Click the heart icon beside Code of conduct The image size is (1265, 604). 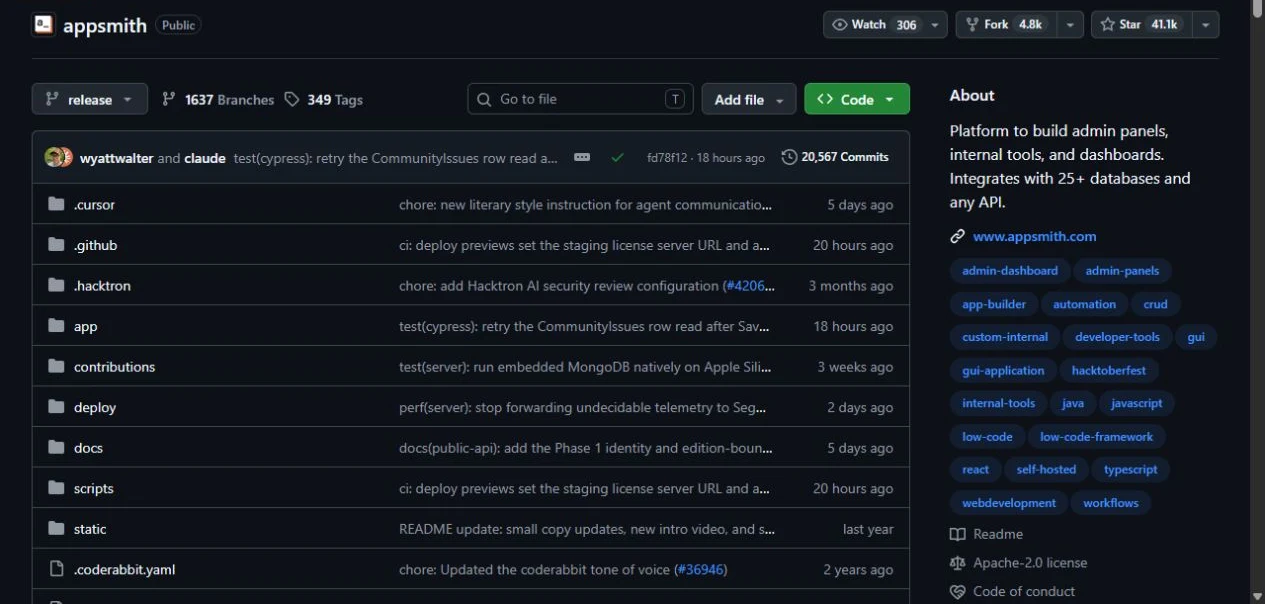(x=958, y=592)
